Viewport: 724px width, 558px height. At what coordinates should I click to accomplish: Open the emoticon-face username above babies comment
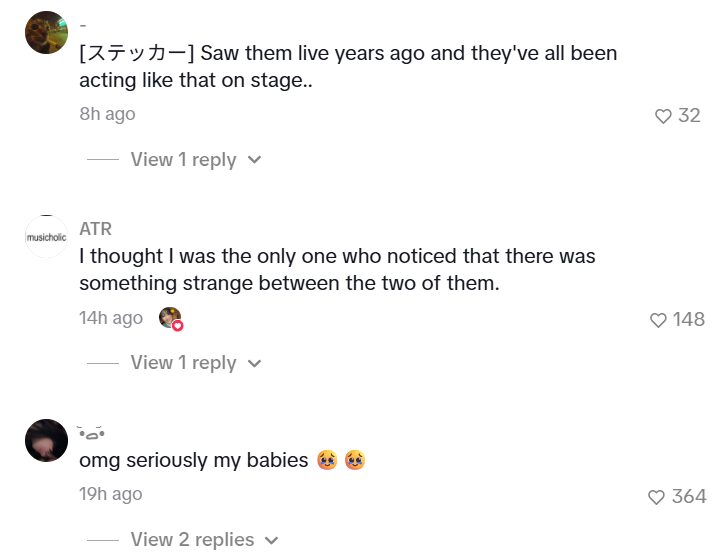click(91, 433)
